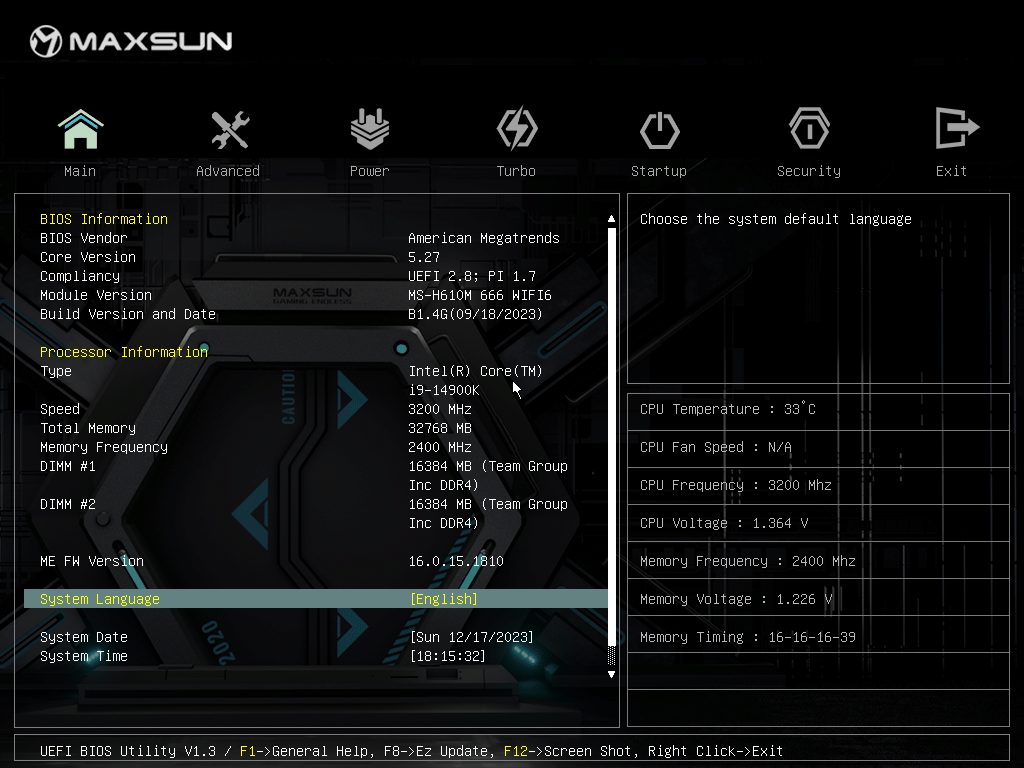The image size is (1024, 768).
Task: Select the Security tab label
Action: 809,171
